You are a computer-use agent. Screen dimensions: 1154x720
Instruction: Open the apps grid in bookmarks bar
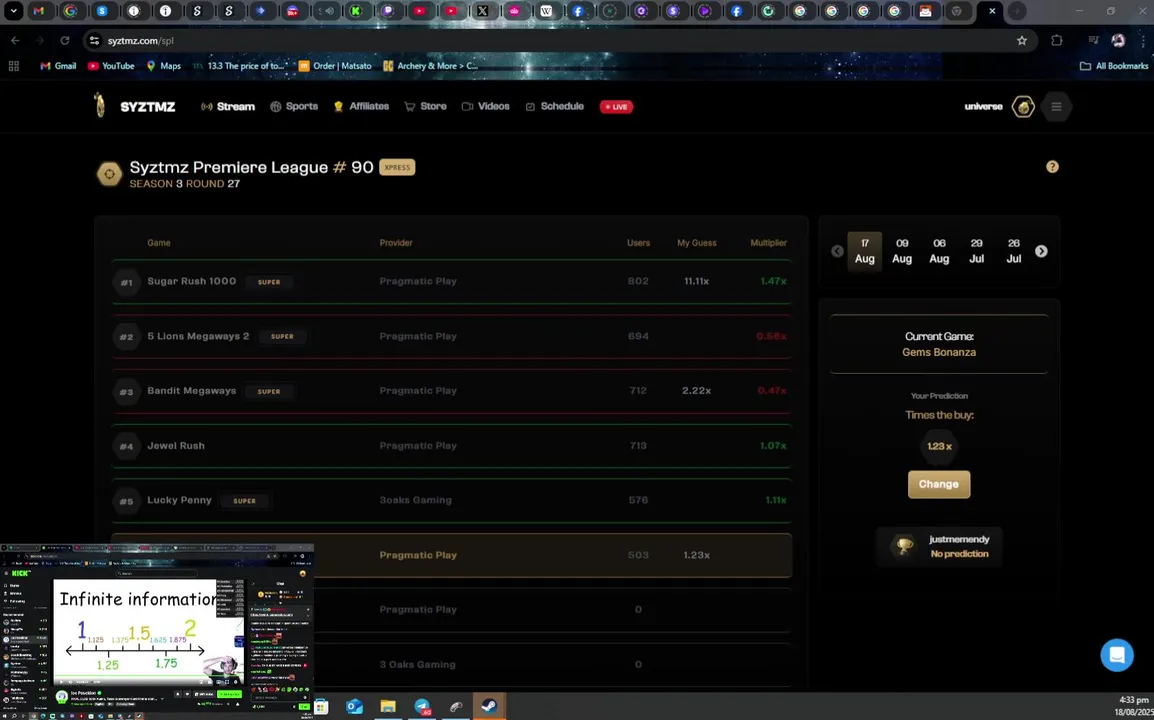(13, 66)
